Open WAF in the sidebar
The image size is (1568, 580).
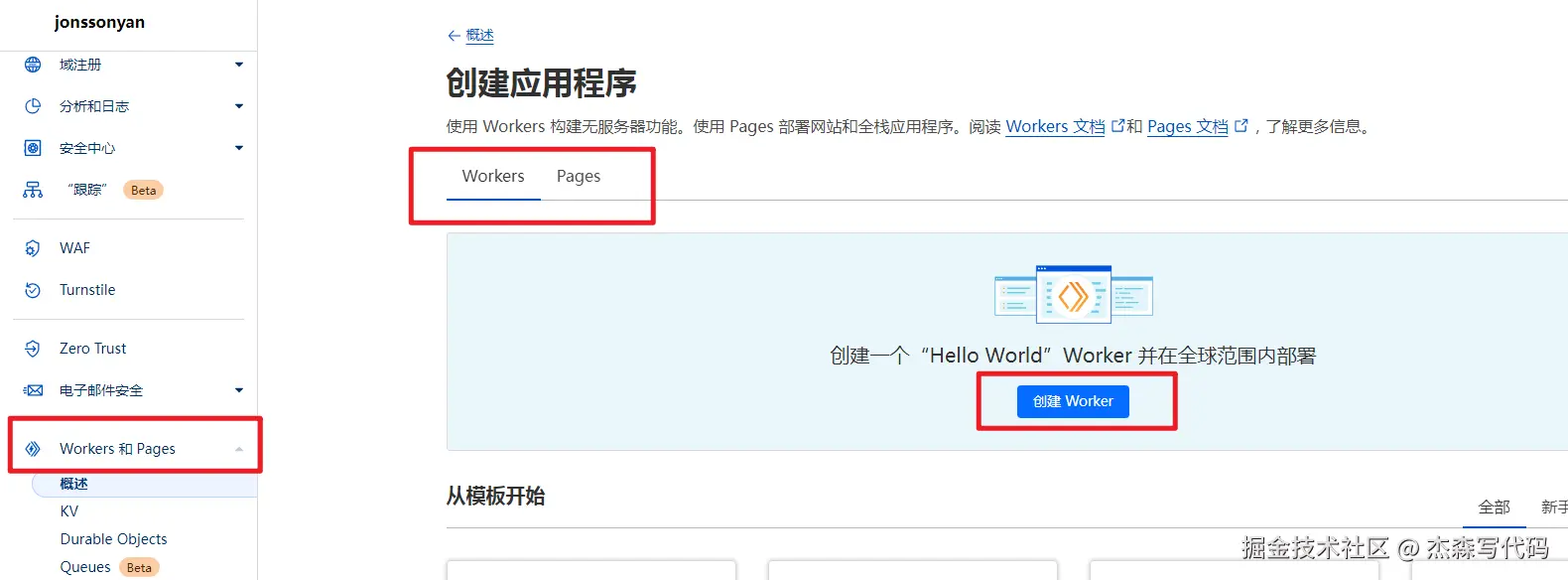[x=74, y=248]
